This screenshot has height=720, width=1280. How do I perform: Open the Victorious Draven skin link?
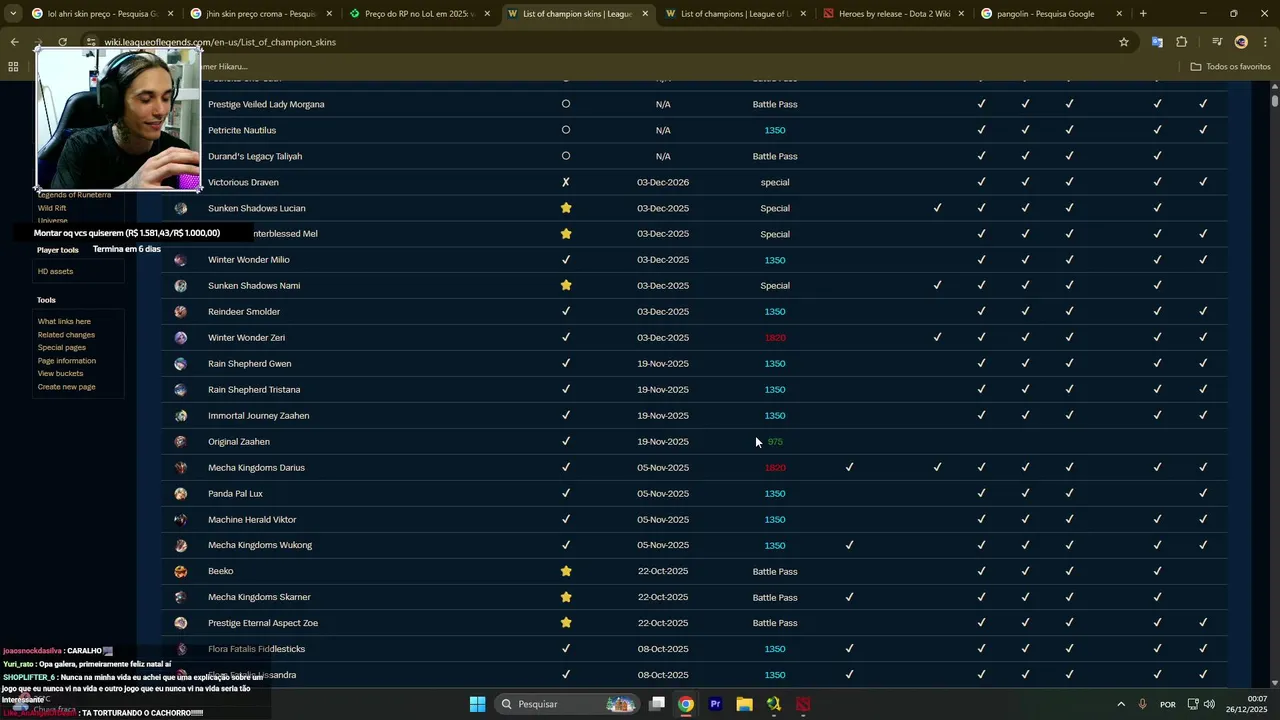[243, 182]
